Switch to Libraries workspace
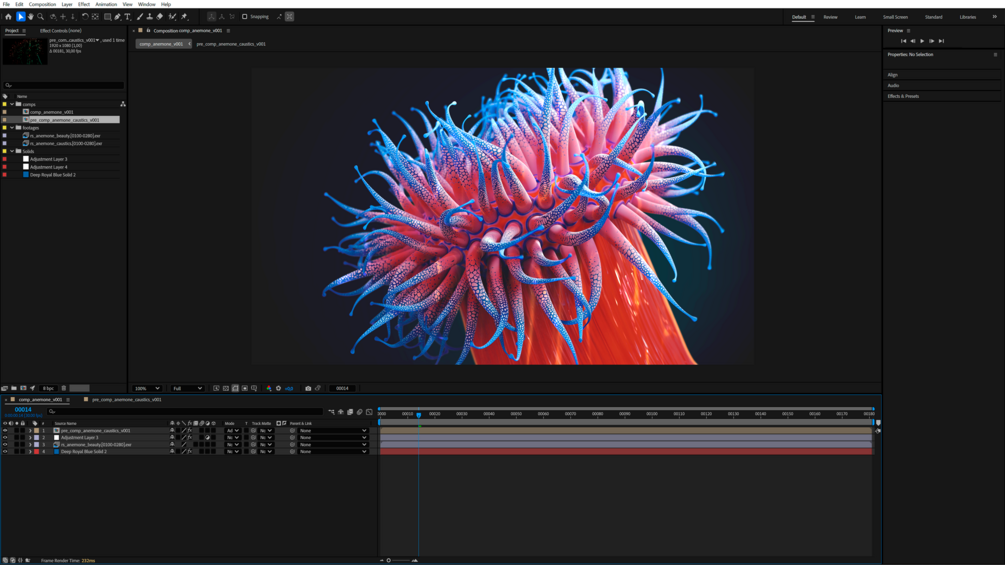The image size is (1005, 565). (968, 17)
